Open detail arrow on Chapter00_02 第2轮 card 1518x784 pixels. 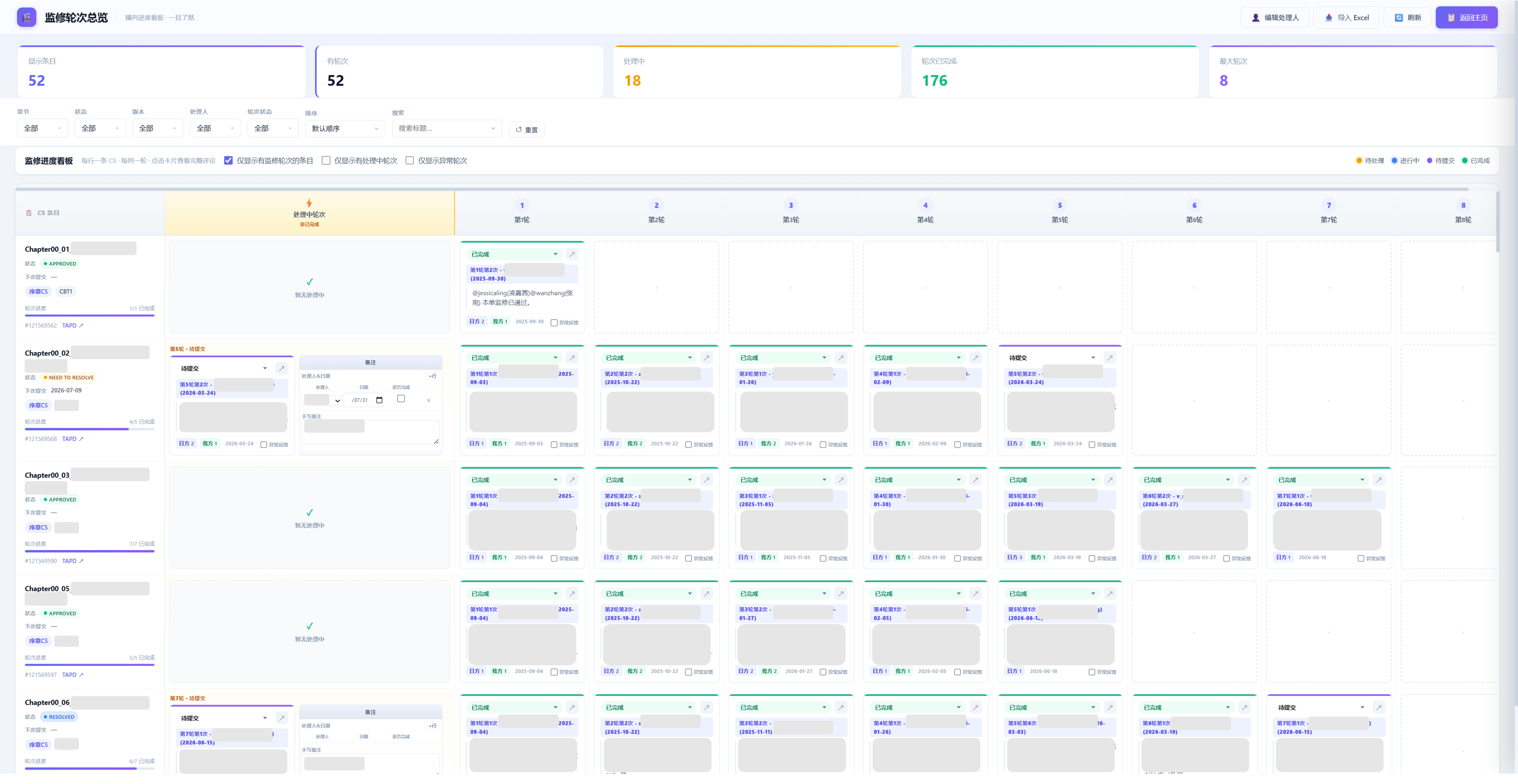coord(706,357)
